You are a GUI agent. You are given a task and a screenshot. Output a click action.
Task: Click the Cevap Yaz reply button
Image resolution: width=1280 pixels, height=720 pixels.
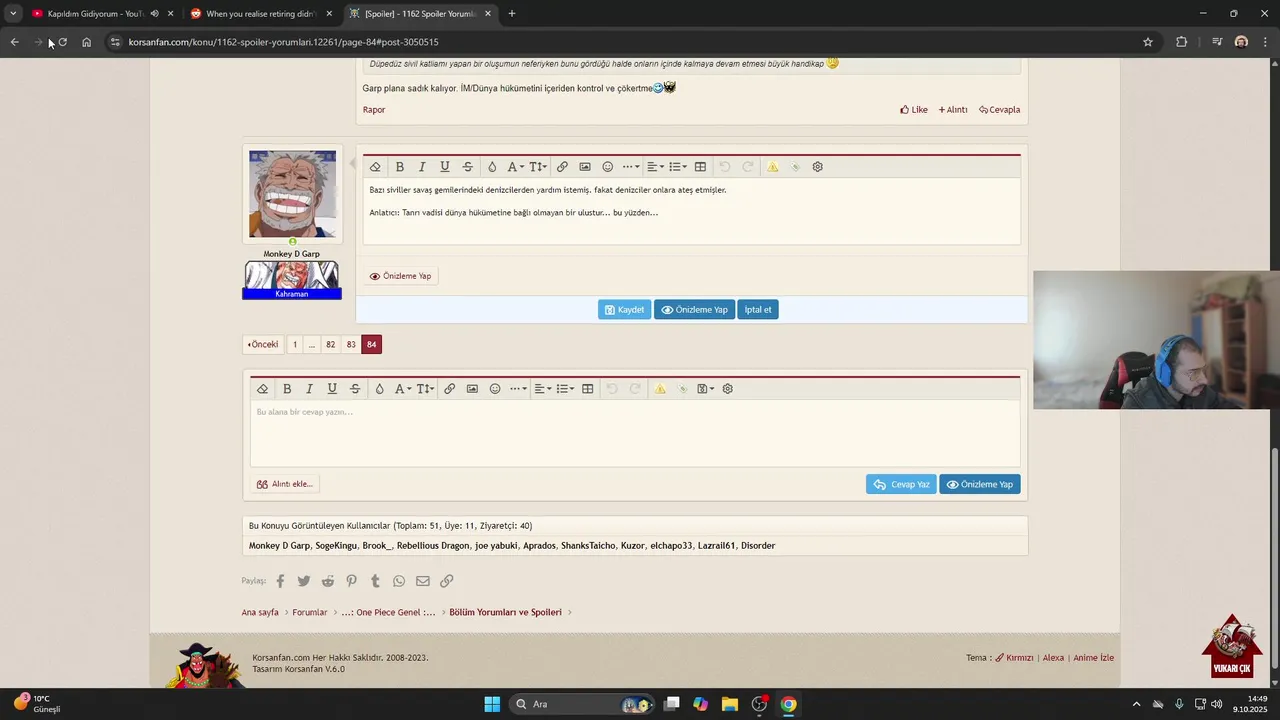tap(901, 484)
